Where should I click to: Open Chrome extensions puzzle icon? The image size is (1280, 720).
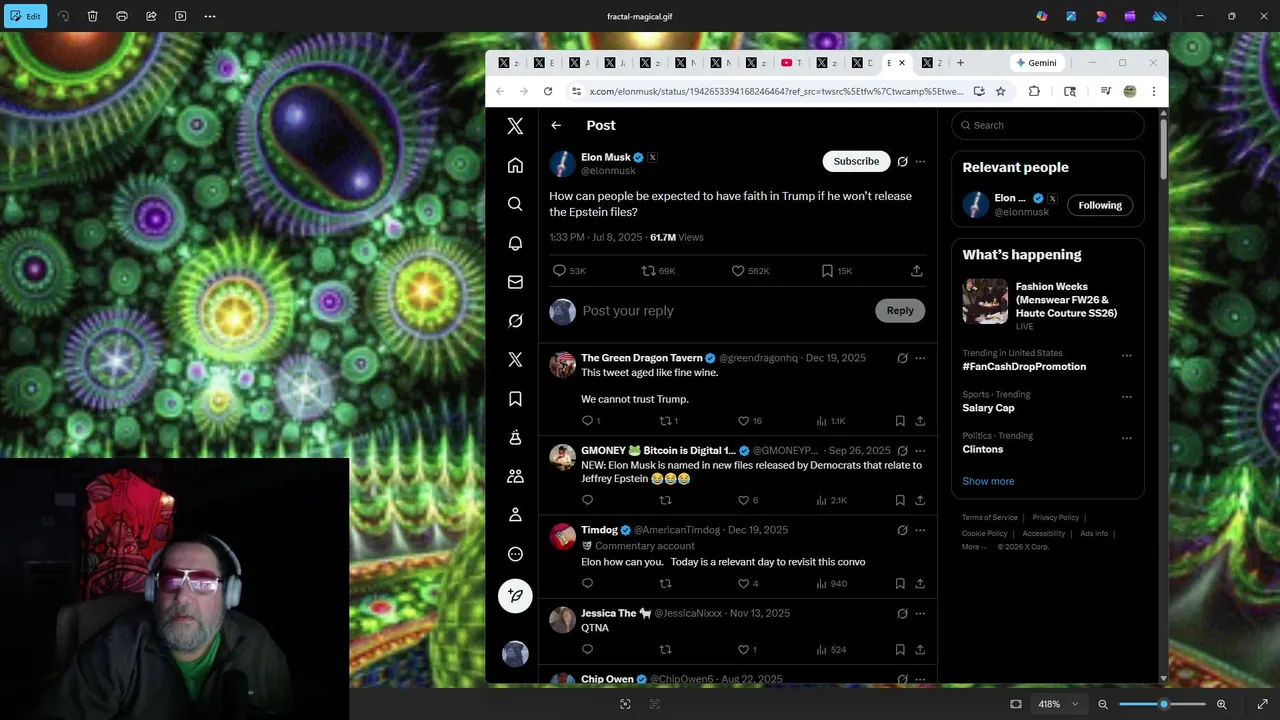pos(1034,91)
